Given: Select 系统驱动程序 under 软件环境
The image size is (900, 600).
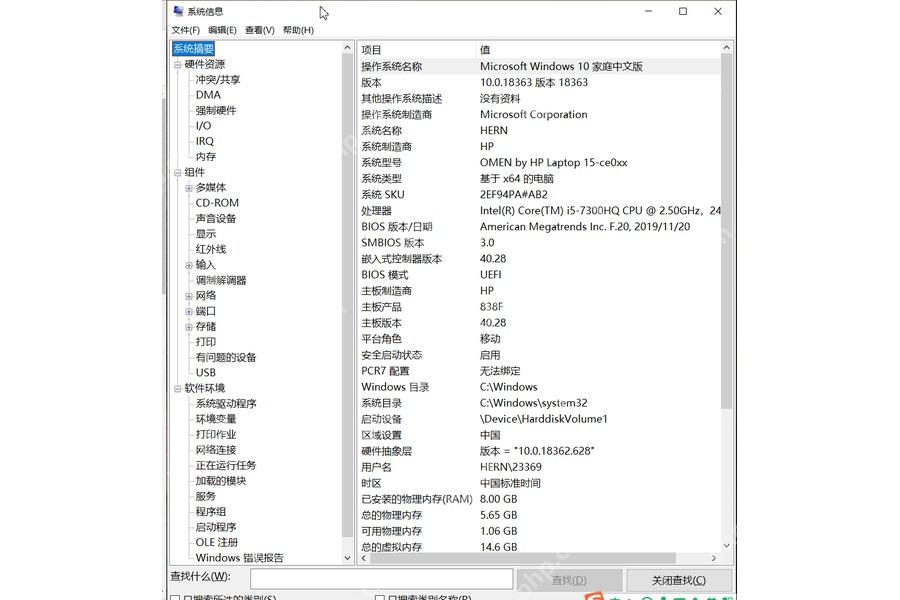Looking at the screenshot, I should [226, 404].
